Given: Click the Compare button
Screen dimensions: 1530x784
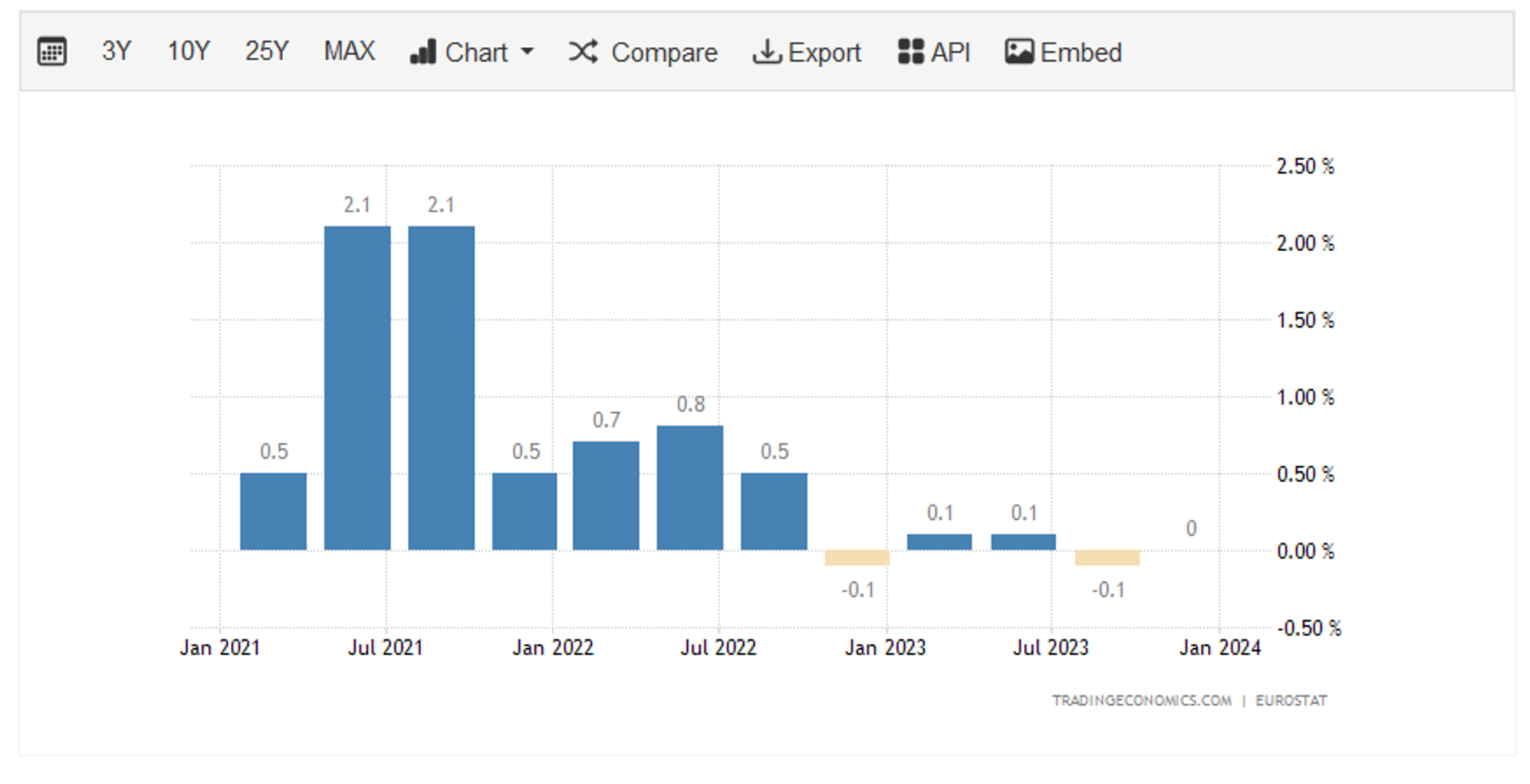Looking at the screenshot, I should pos(643,52).
